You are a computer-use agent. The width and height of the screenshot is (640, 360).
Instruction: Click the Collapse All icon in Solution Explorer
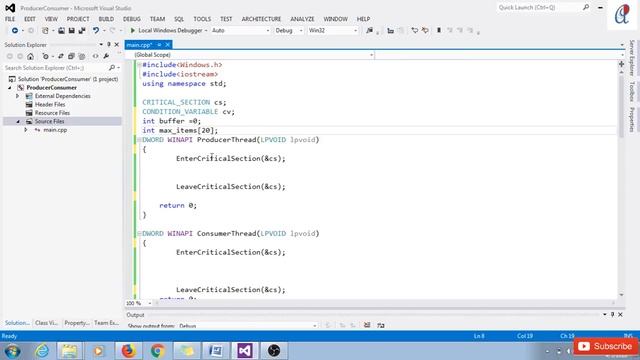[x=71, y=56]
